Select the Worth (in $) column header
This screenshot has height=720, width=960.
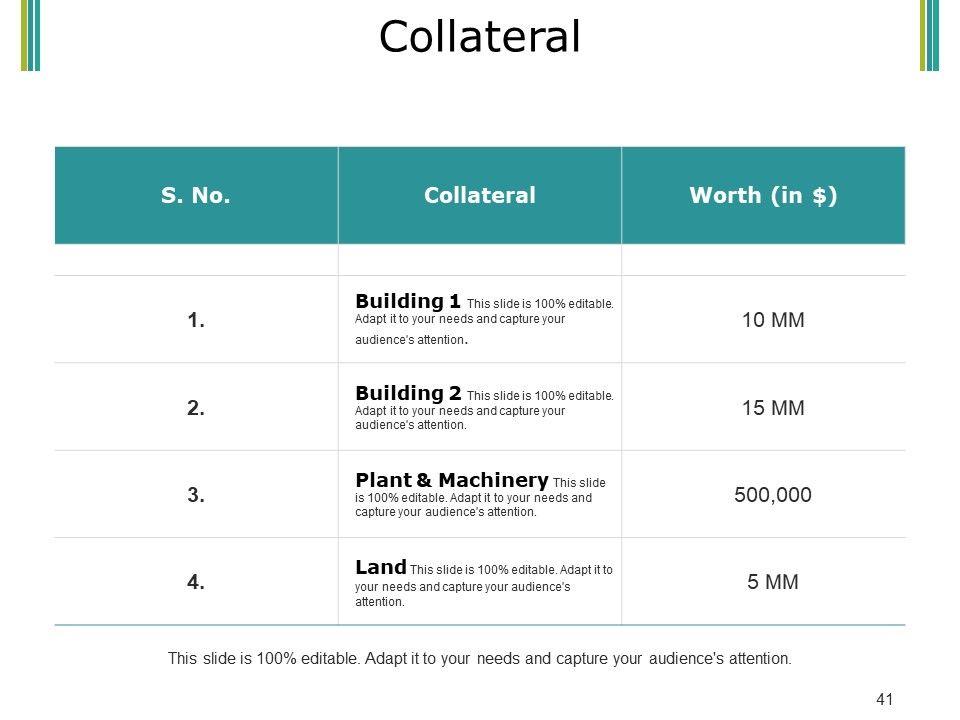click(763, 196)
